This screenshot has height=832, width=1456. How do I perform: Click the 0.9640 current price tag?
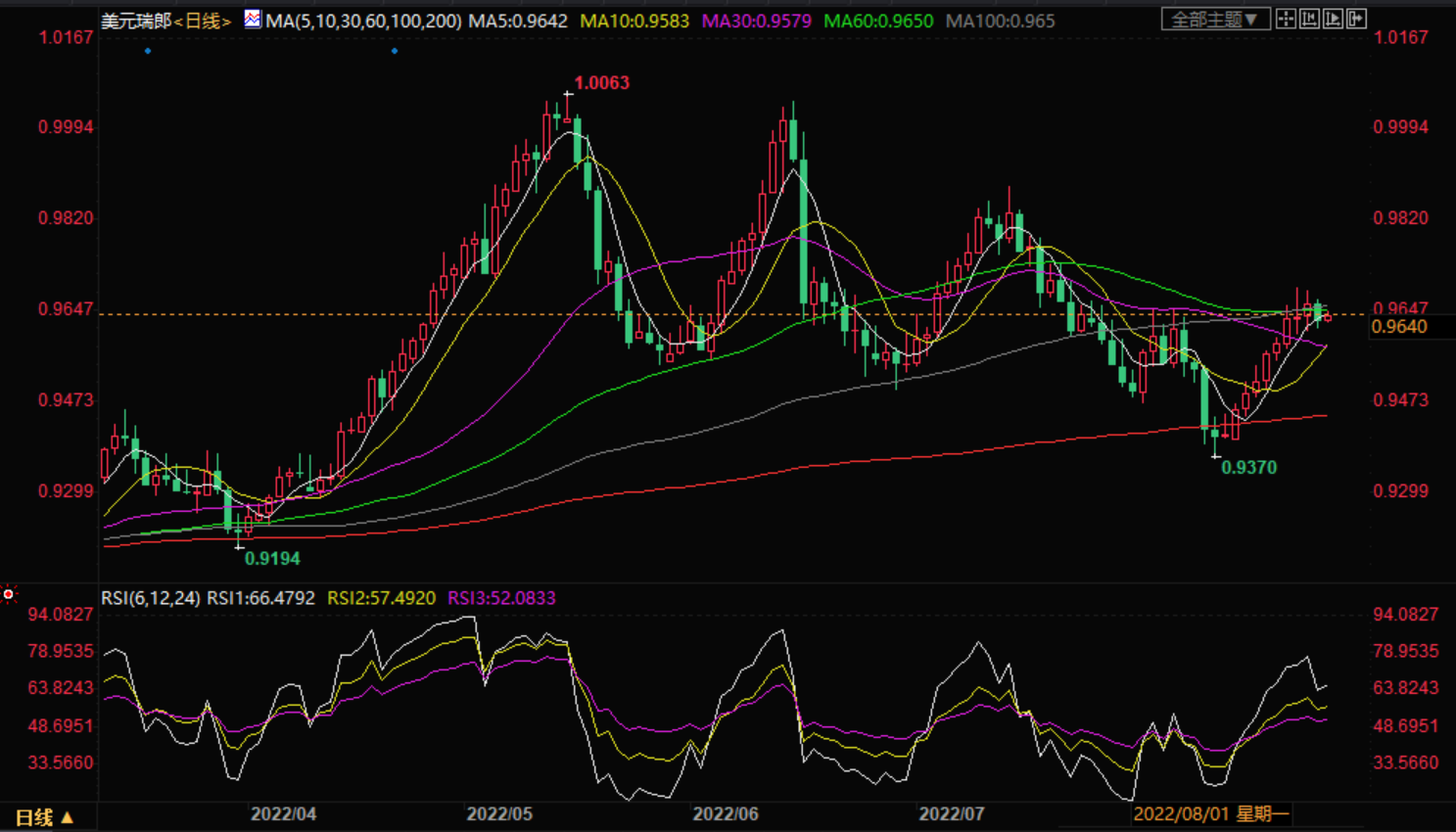pos(1399,327)
